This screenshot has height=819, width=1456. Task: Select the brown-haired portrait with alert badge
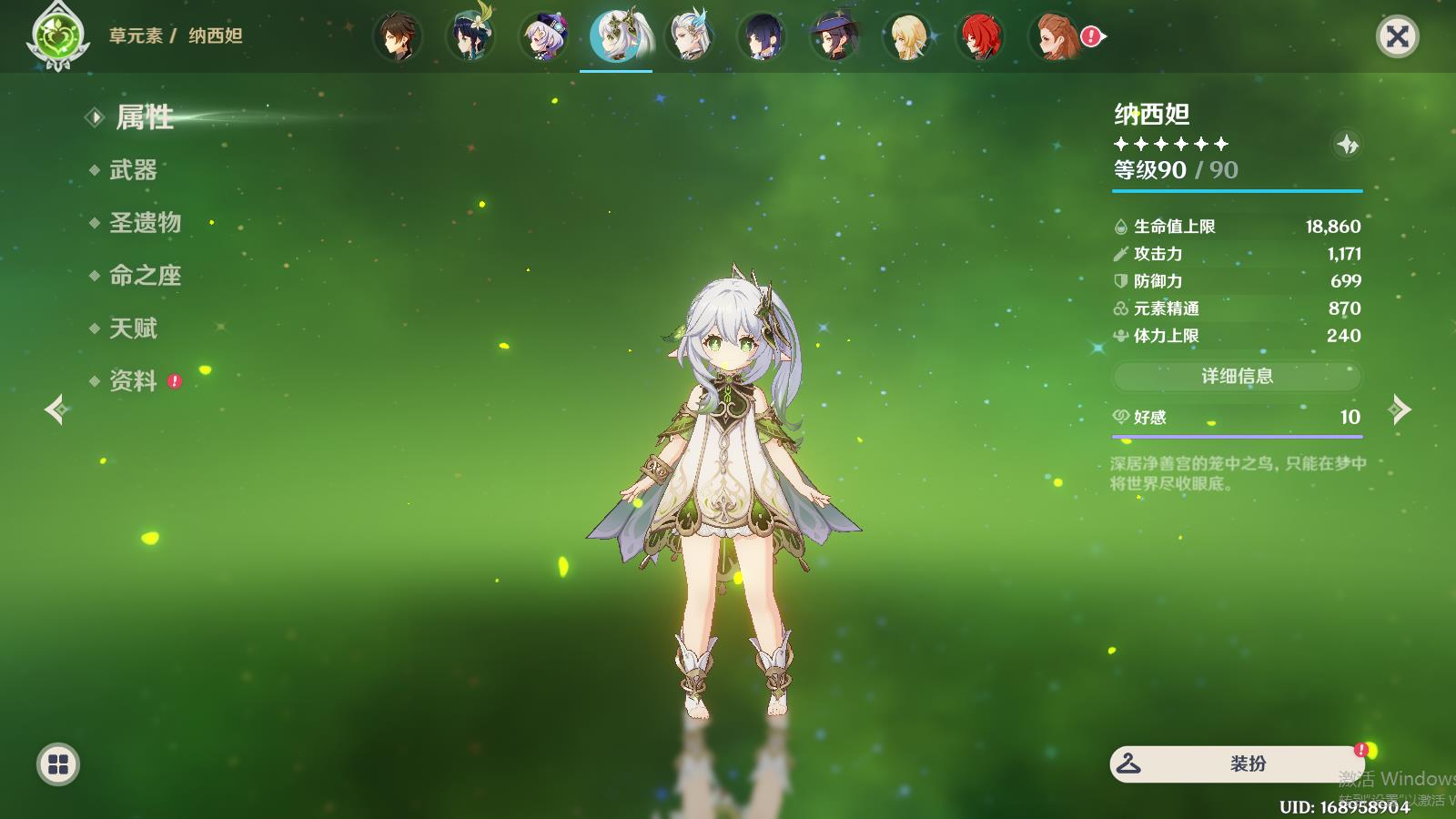[x=1056, y=36]
